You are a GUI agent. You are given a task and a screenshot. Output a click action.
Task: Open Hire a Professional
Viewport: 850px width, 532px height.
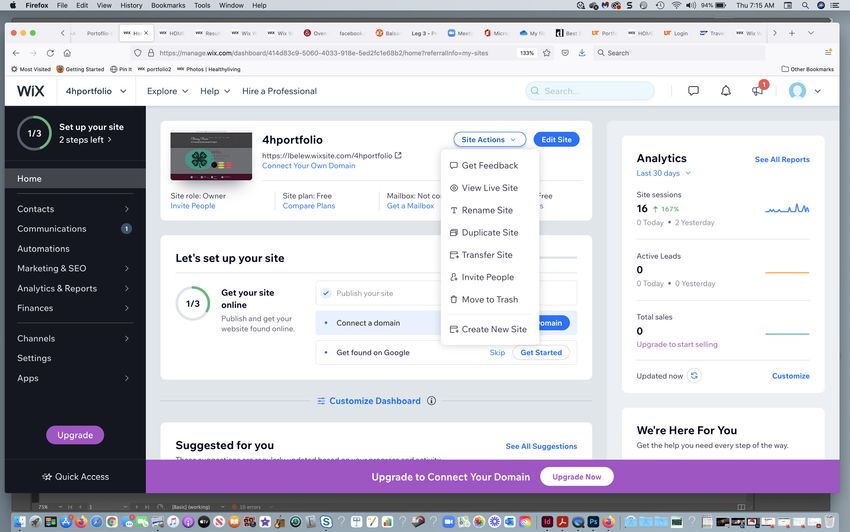279,91
